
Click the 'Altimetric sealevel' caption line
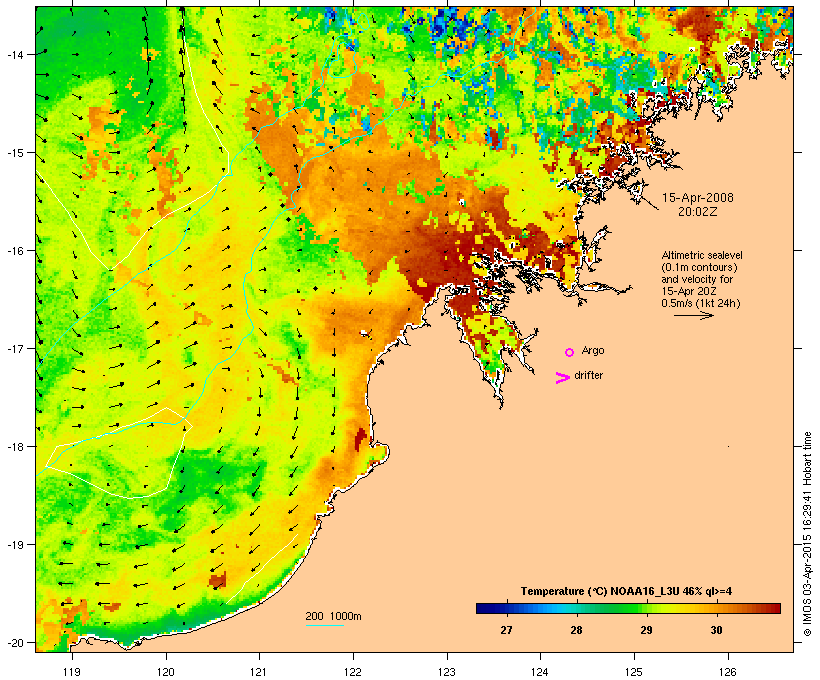[x=702, y=256]
